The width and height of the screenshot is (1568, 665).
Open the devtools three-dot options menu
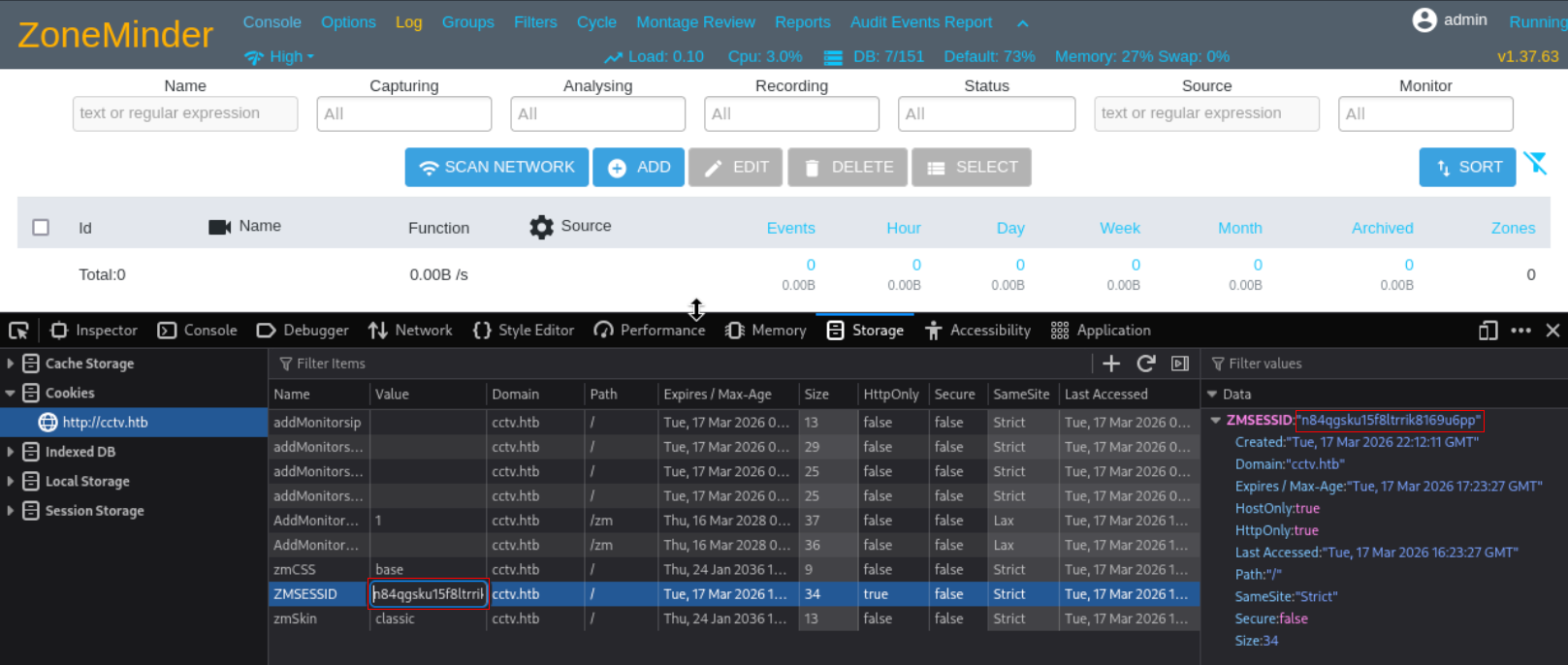pyautogui.click(x=1520, y=331)
